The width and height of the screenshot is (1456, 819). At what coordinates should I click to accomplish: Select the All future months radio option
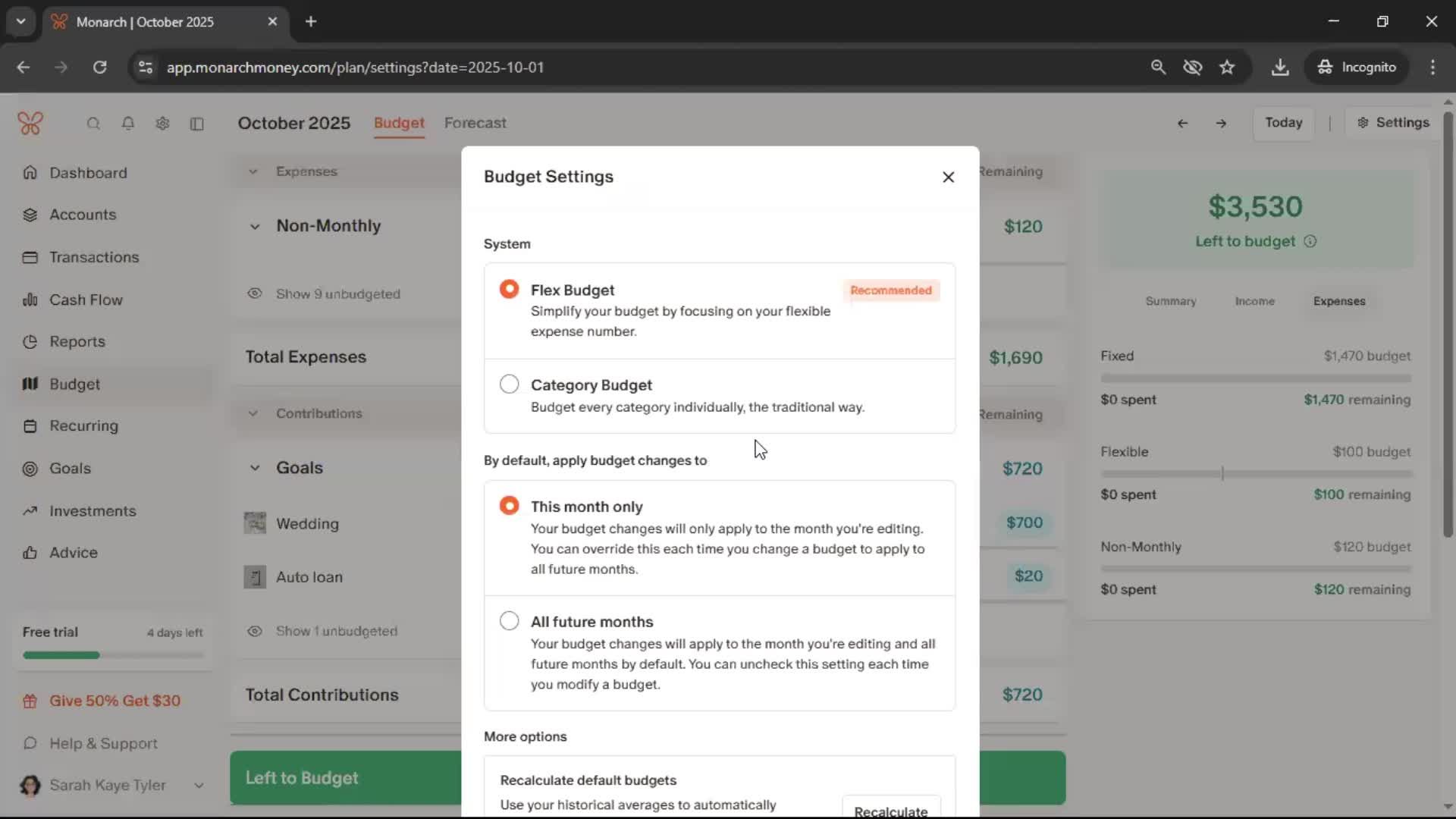click(x=510, y=621)
